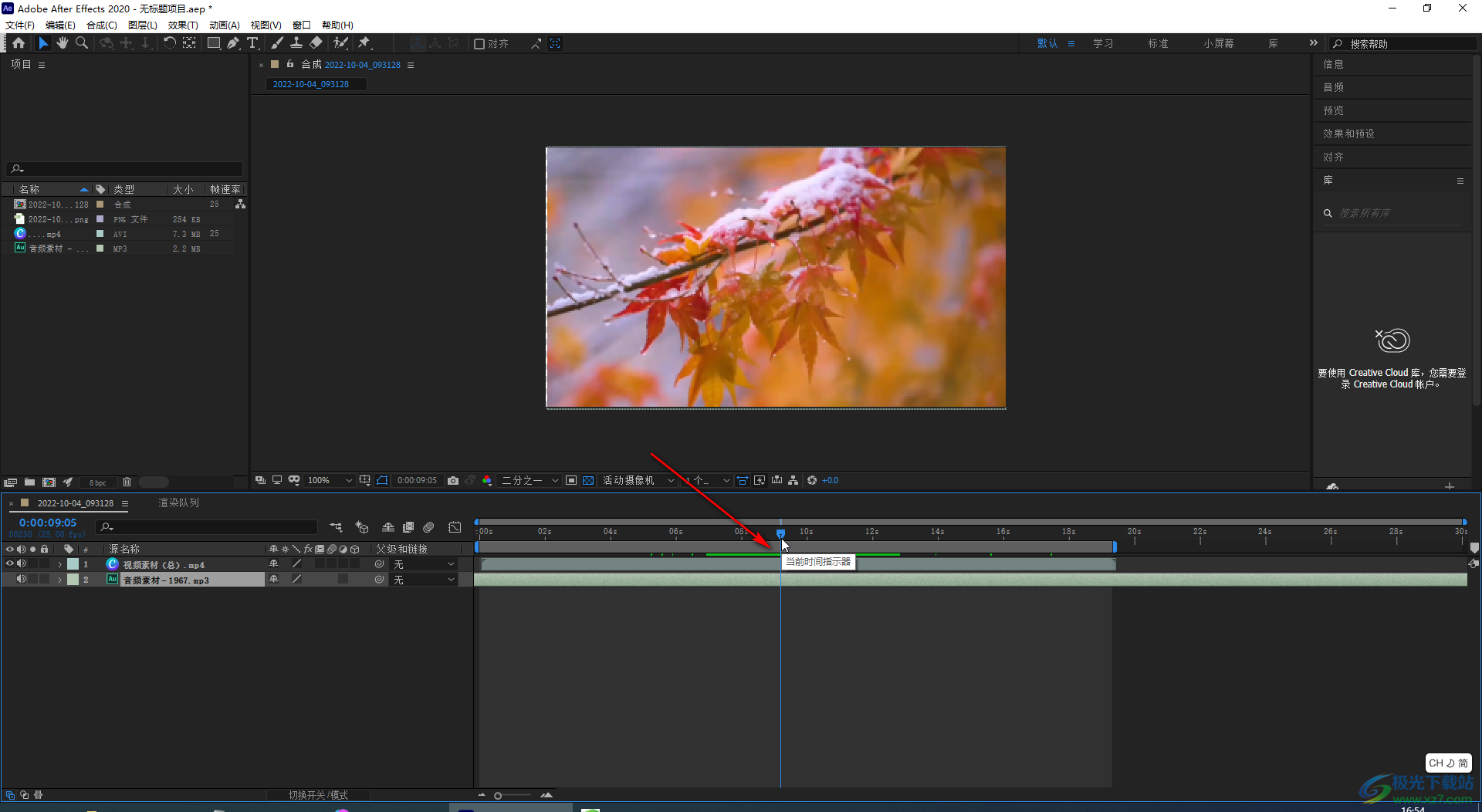Mute audio of layer 2 音频素材
1482x812 pixels.
tap(22, 579)
